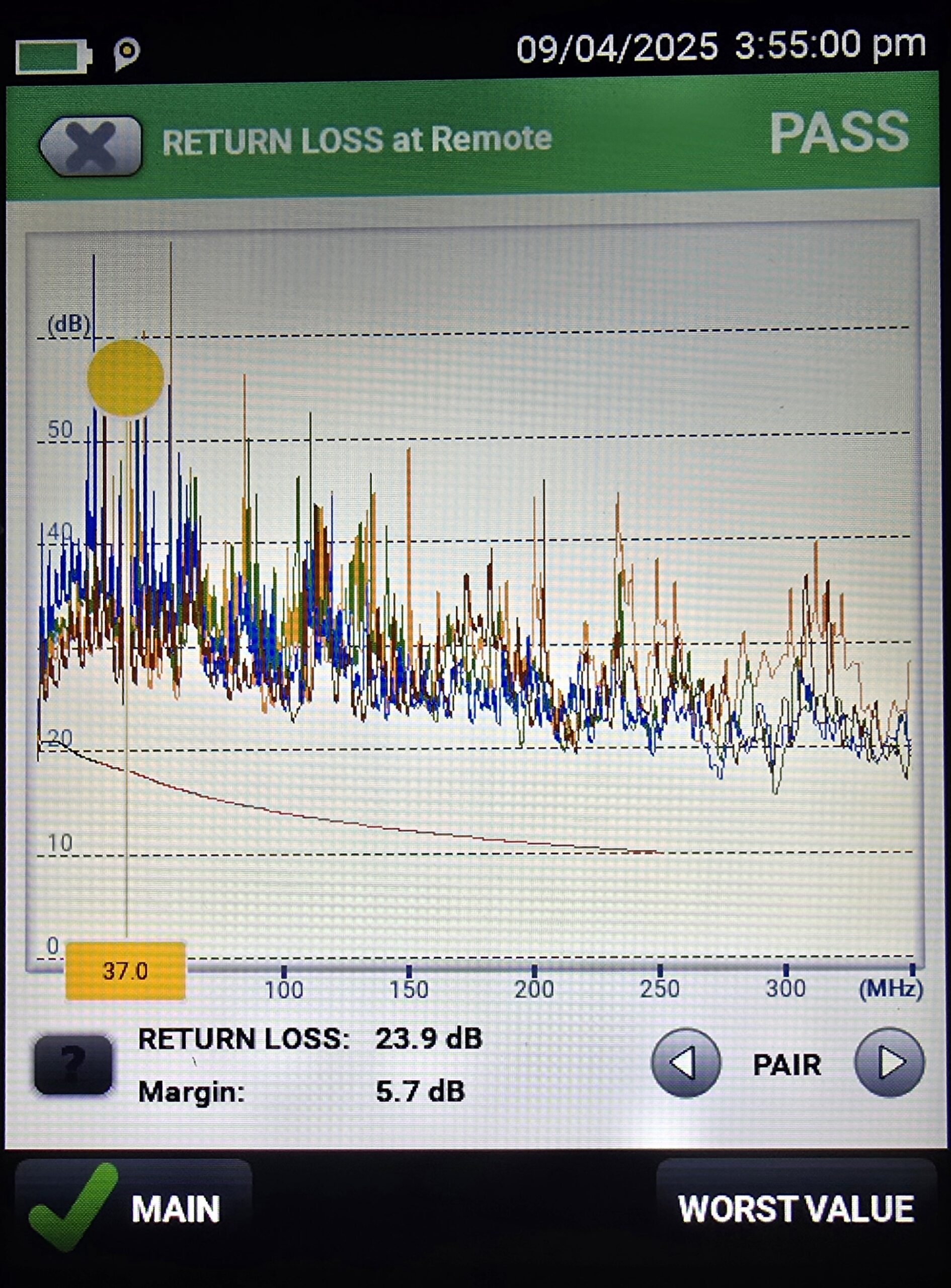
Task: Tap the date and time display
Action: (720, 47)
